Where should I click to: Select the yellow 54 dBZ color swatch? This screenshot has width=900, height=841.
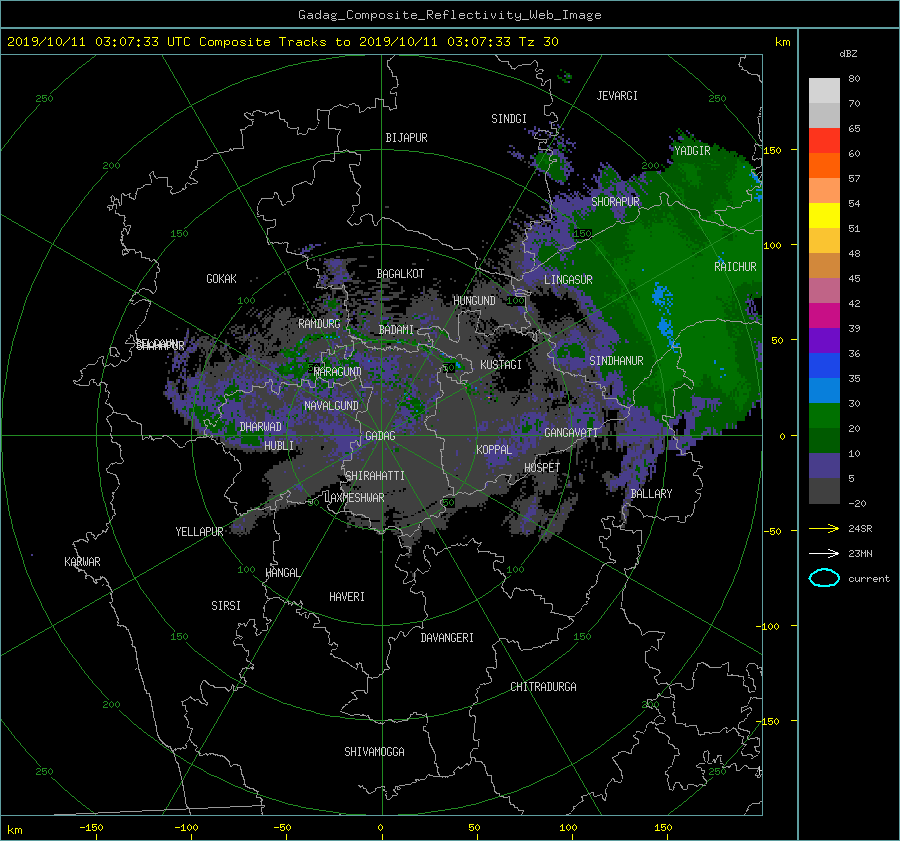[x=824, y=215]
